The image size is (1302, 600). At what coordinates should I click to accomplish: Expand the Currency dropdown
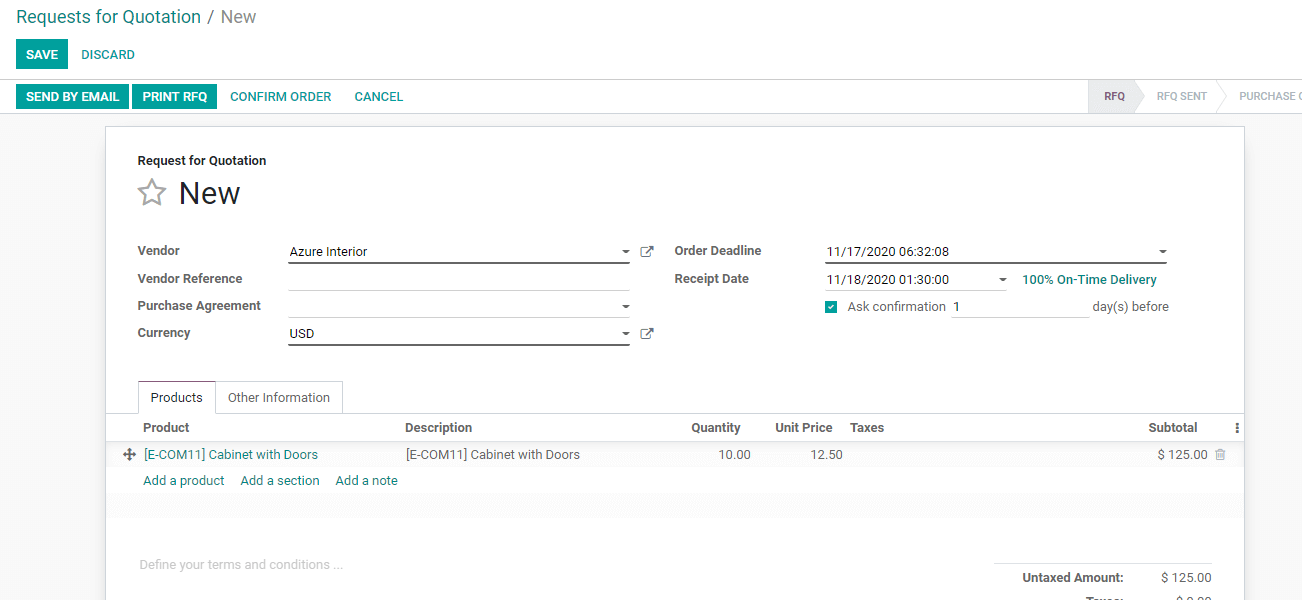tap(625, 334)
